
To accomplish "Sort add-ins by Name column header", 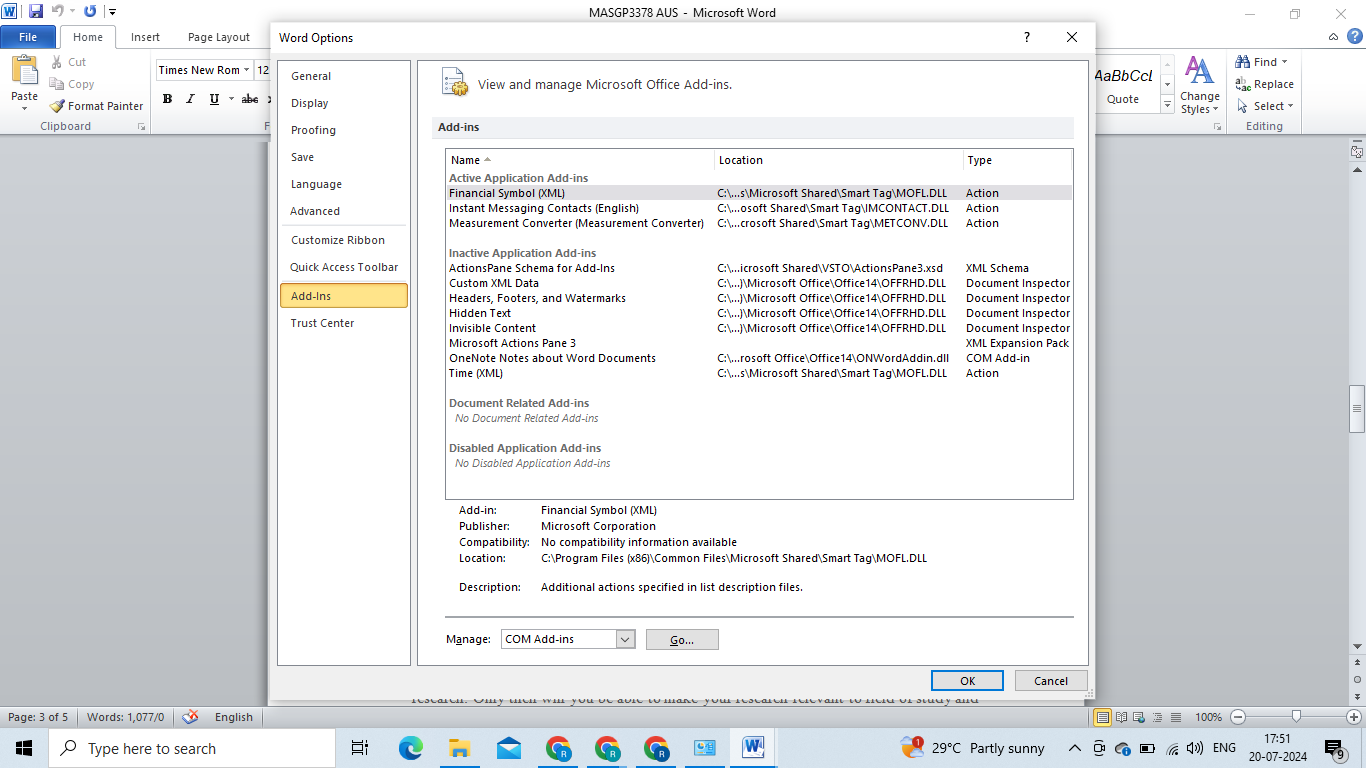I will pyautogui.click(x=580, y=160).
